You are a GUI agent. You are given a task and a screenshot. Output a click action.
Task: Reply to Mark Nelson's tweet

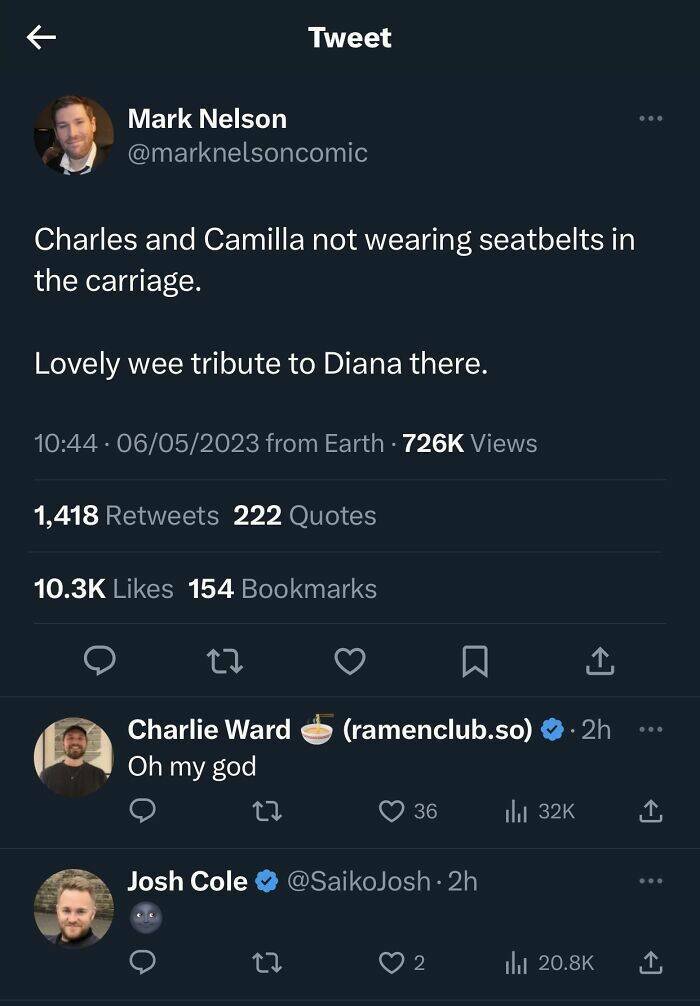99,661
